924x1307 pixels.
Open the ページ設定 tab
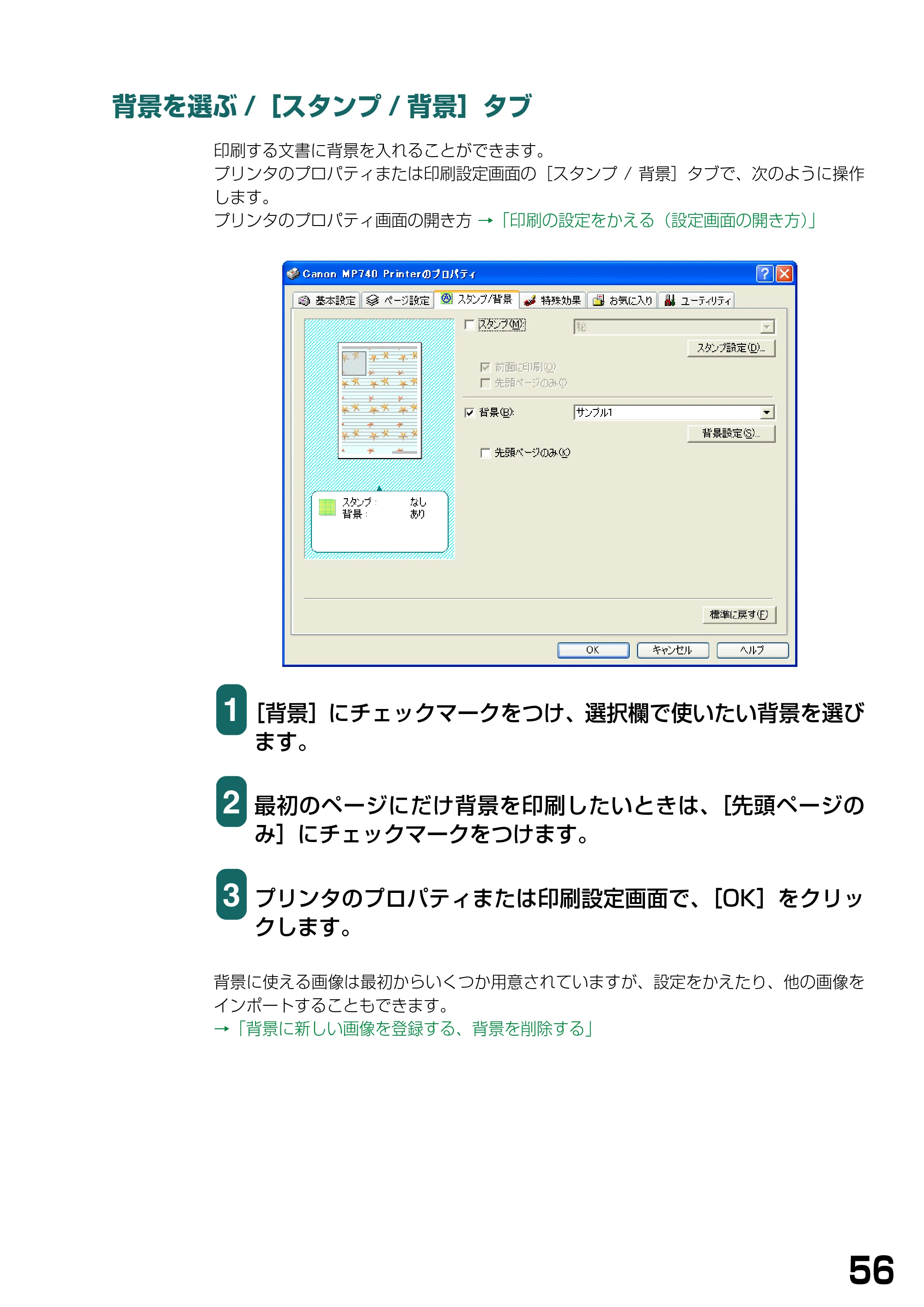click(397, 300)
